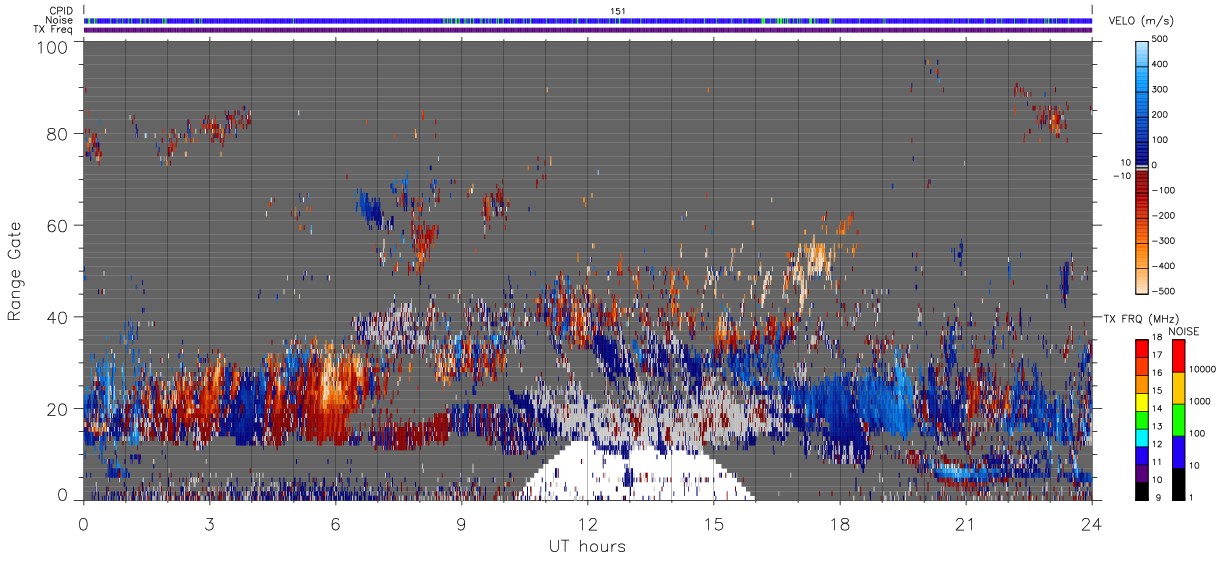Click the 24 tick on UT hours axis
Screen dimensions: 1228x567
click(1092, 524)
